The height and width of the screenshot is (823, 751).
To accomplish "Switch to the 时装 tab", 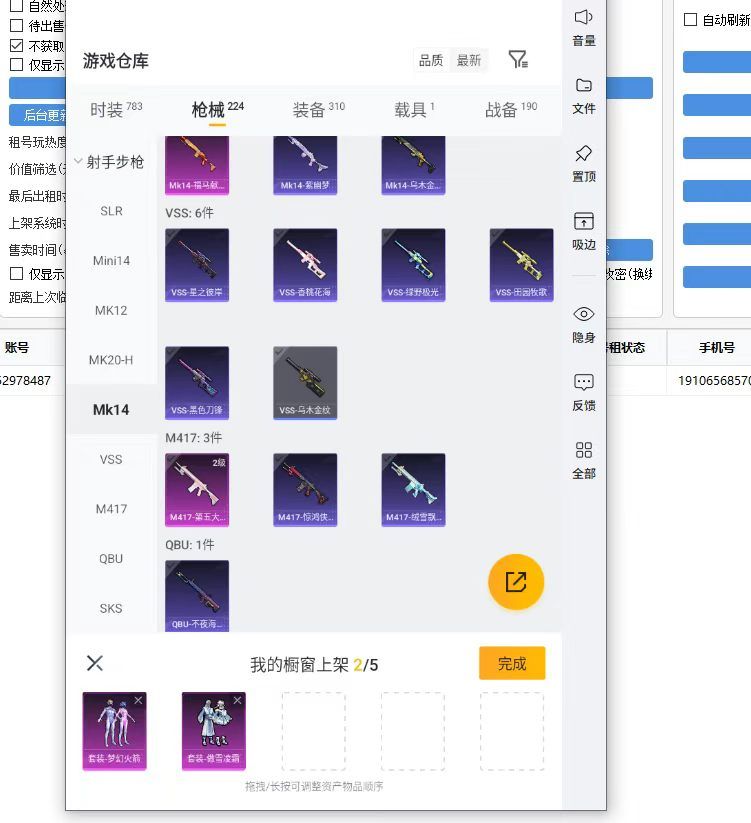I will (x=116, y=110).
